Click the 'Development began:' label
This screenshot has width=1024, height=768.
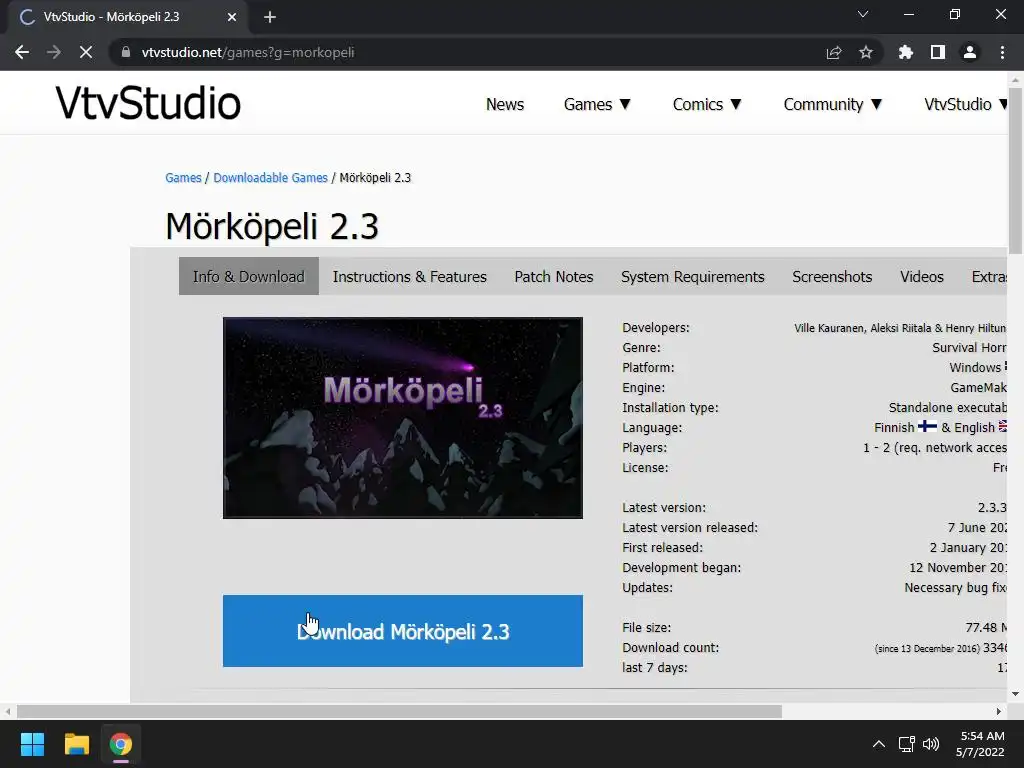(681, 568)
